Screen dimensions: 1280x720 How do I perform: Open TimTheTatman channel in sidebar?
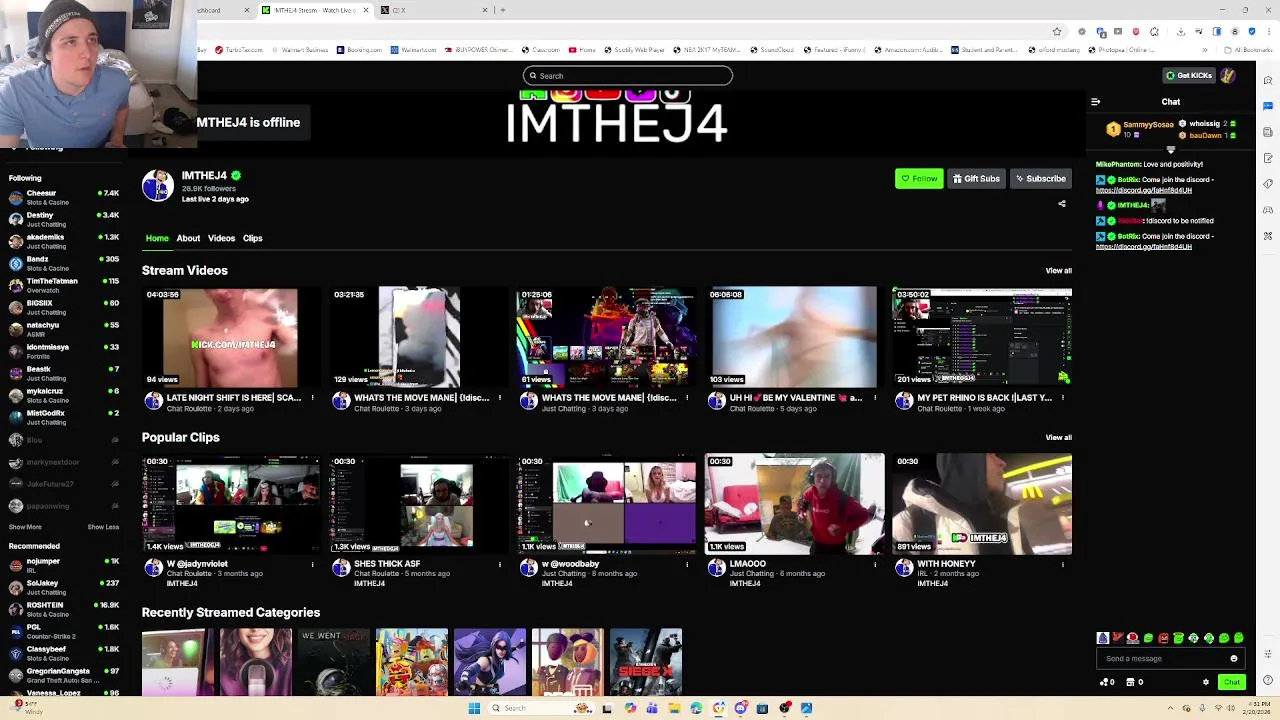click(x=62, y=285)
